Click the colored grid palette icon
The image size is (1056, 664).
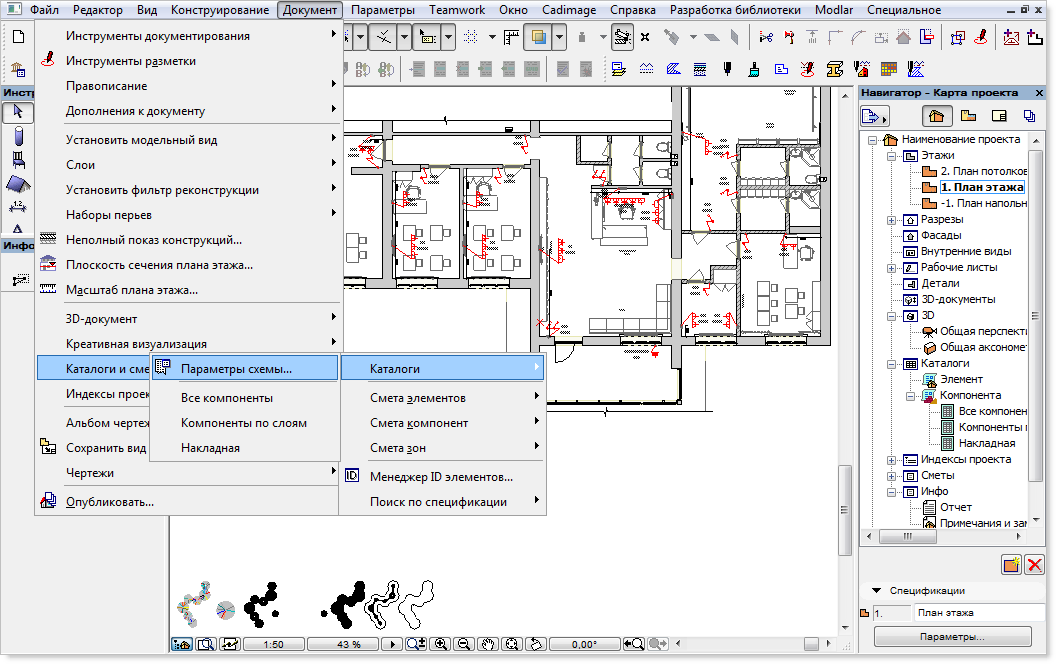click(888, 69)
